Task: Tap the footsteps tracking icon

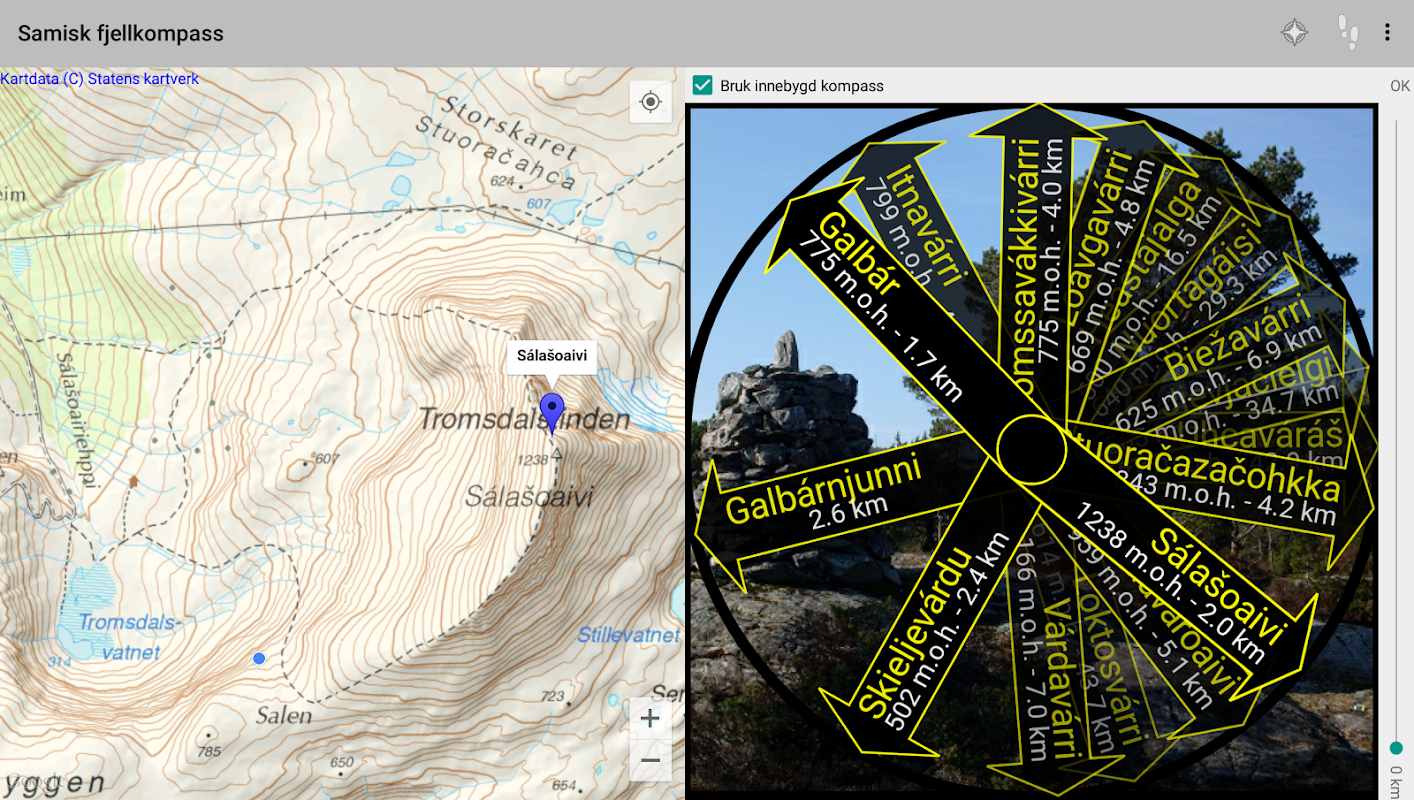Action: (x=1348, y=33)
